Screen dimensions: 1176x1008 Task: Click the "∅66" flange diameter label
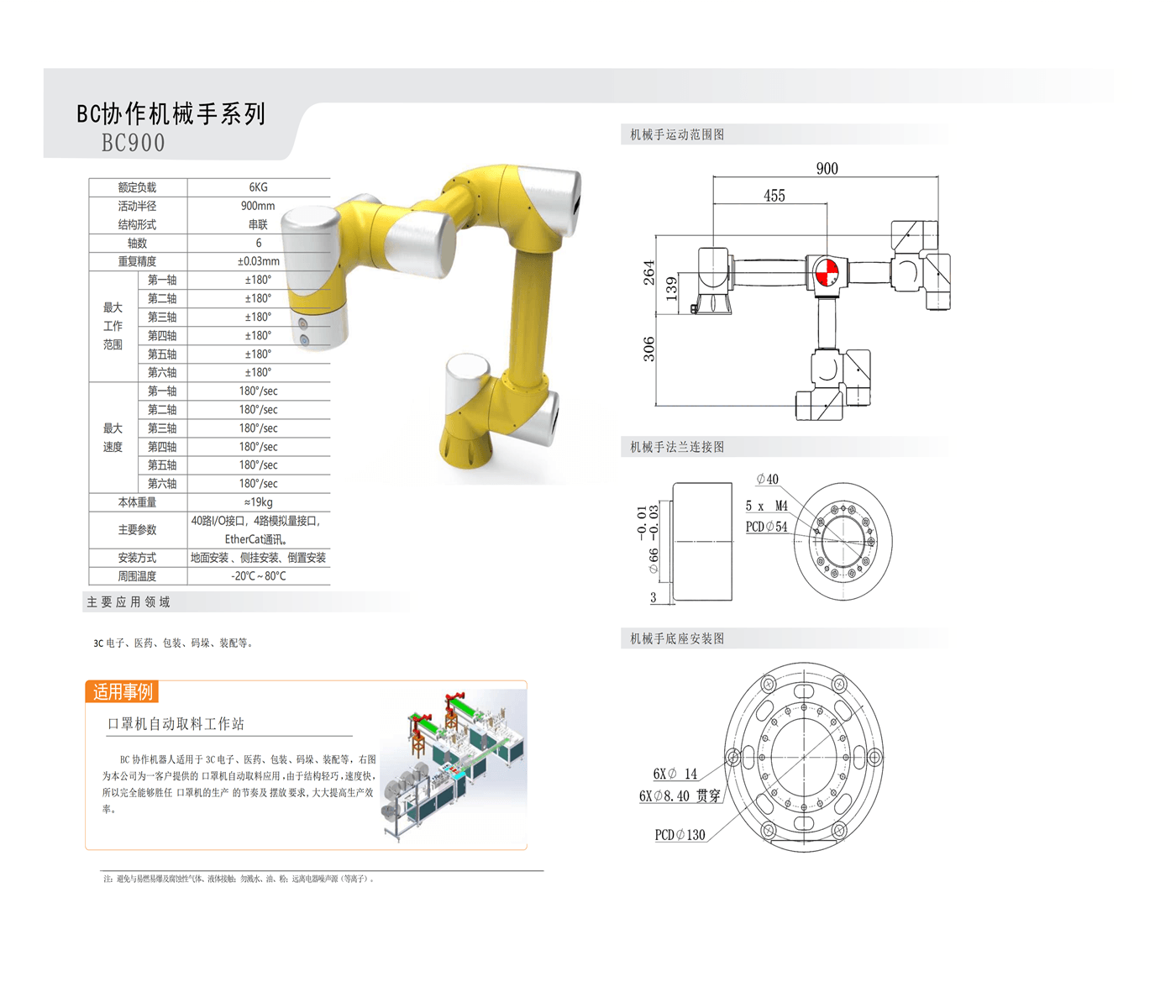[654, 560]
